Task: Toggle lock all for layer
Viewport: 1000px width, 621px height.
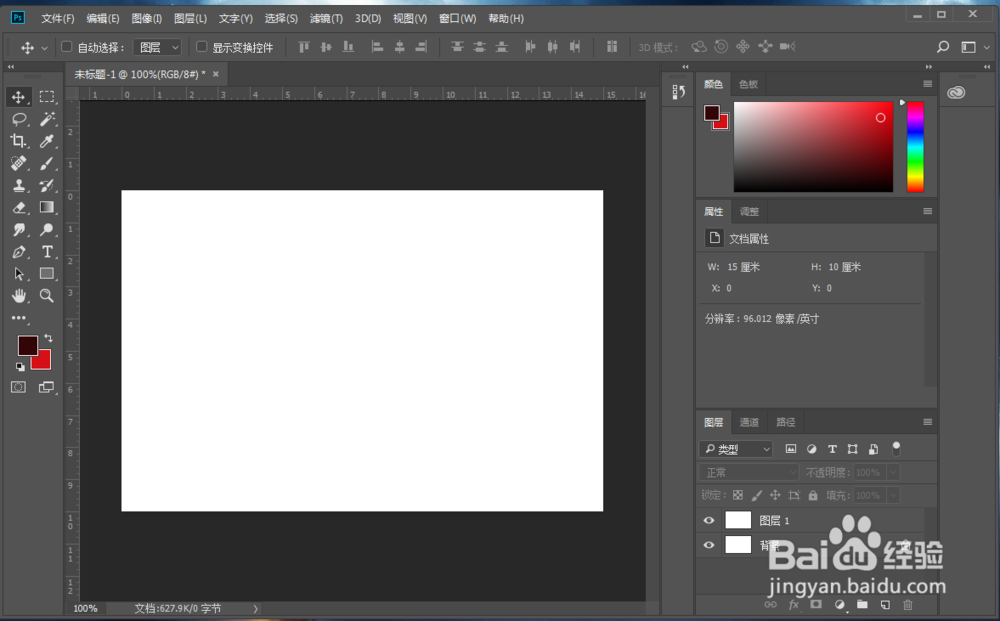Action: pos(812,495)
